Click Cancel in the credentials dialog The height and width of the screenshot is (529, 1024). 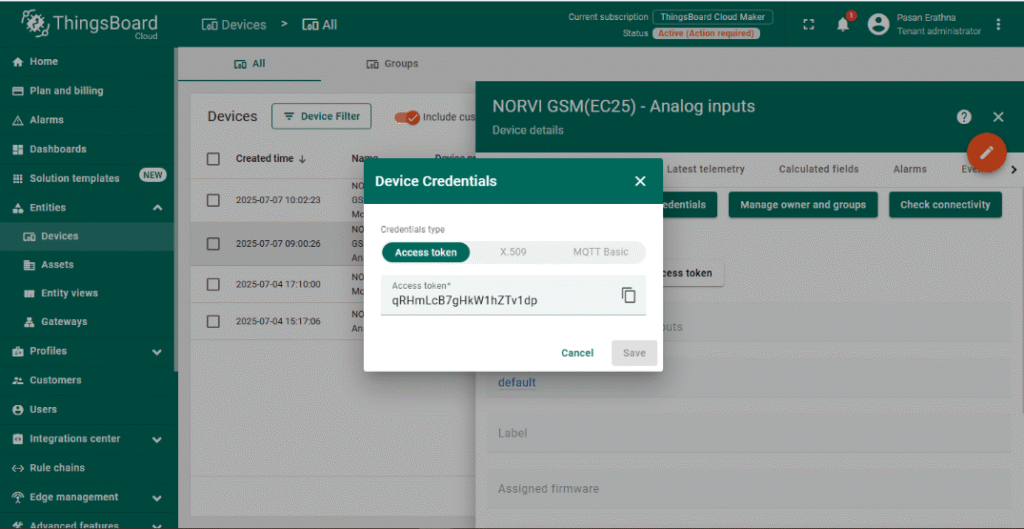(577, 353)
